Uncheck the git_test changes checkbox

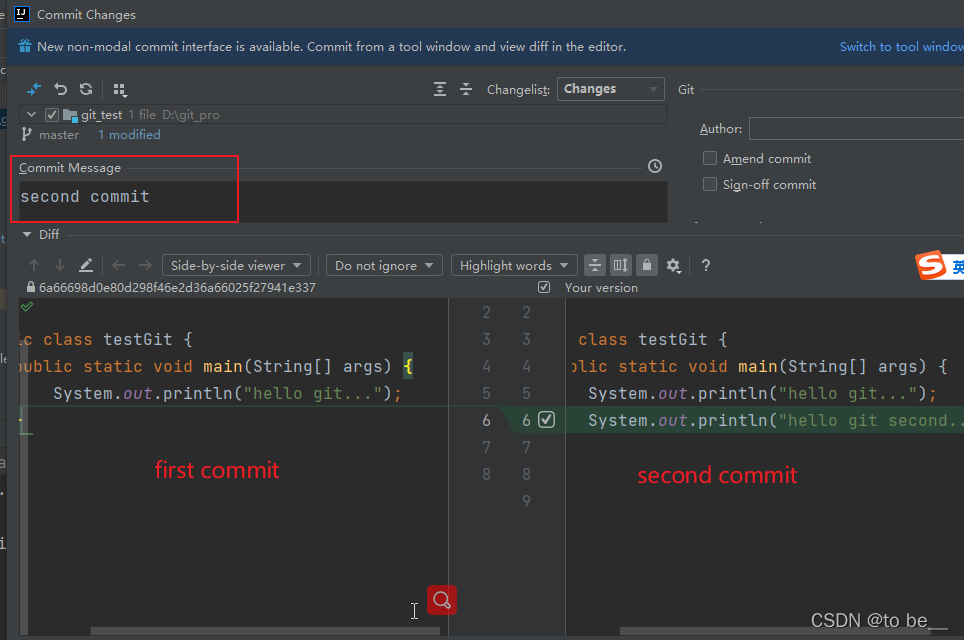(52, 115)
